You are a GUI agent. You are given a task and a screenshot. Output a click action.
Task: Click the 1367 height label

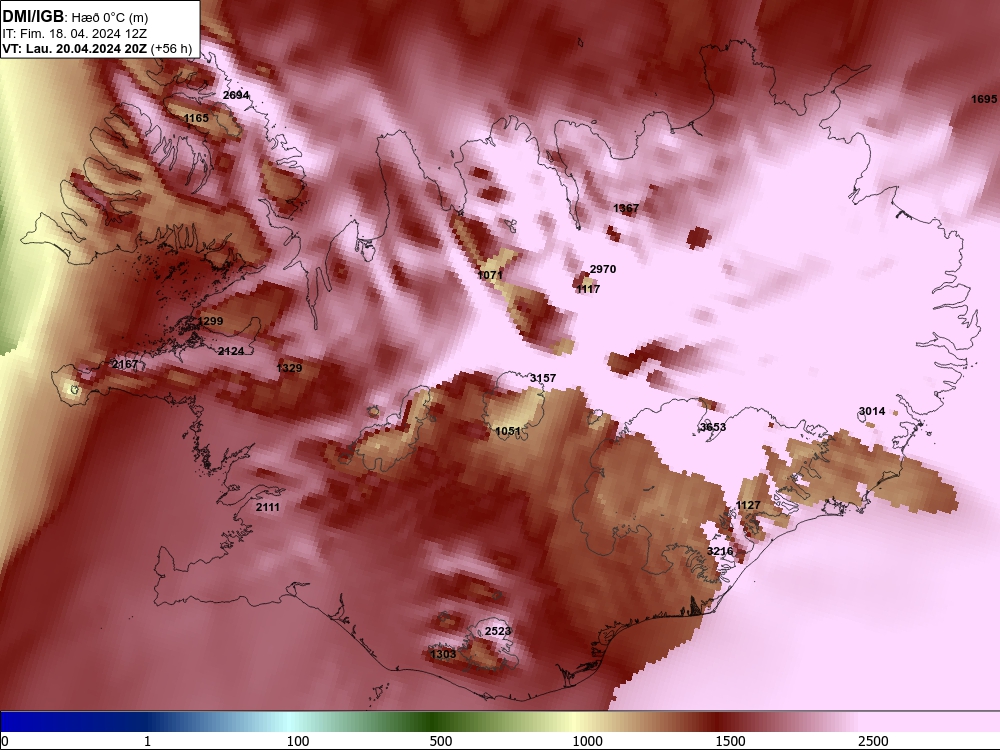(626, 208)
